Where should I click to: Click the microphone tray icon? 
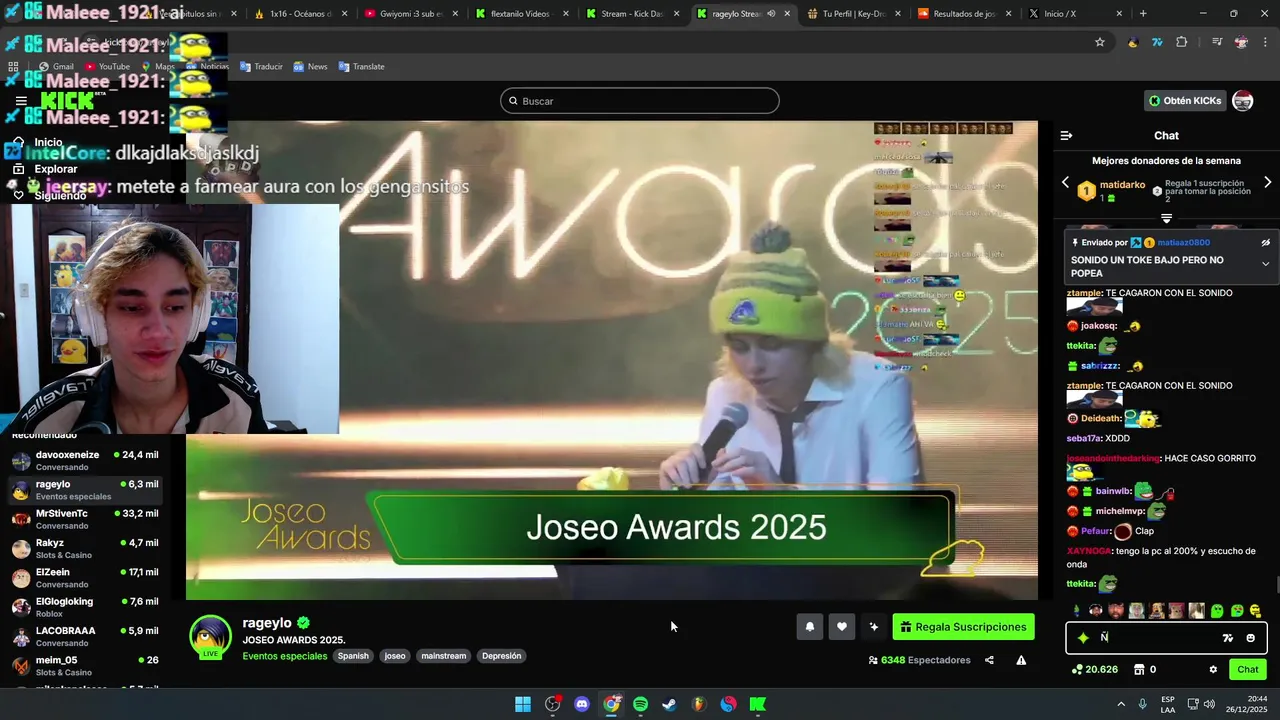click(1142, 704)
